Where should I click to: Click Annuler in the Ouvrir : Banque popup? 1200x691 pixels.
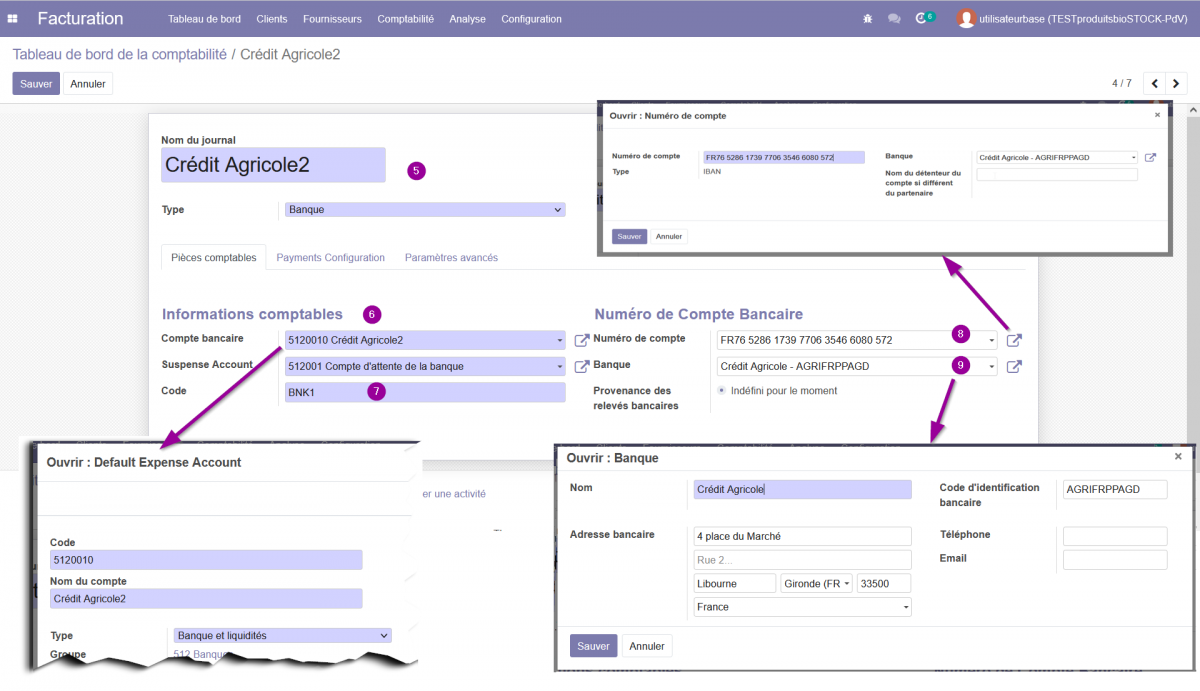click(x=647, y=645)
